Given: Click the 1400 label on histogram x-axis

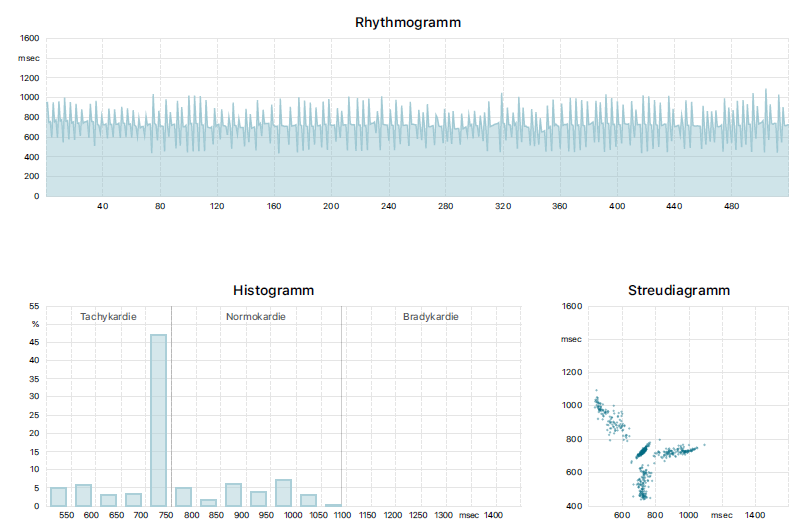Looking at the screenshot, I should pyautogui.click(x=493, y=515).
